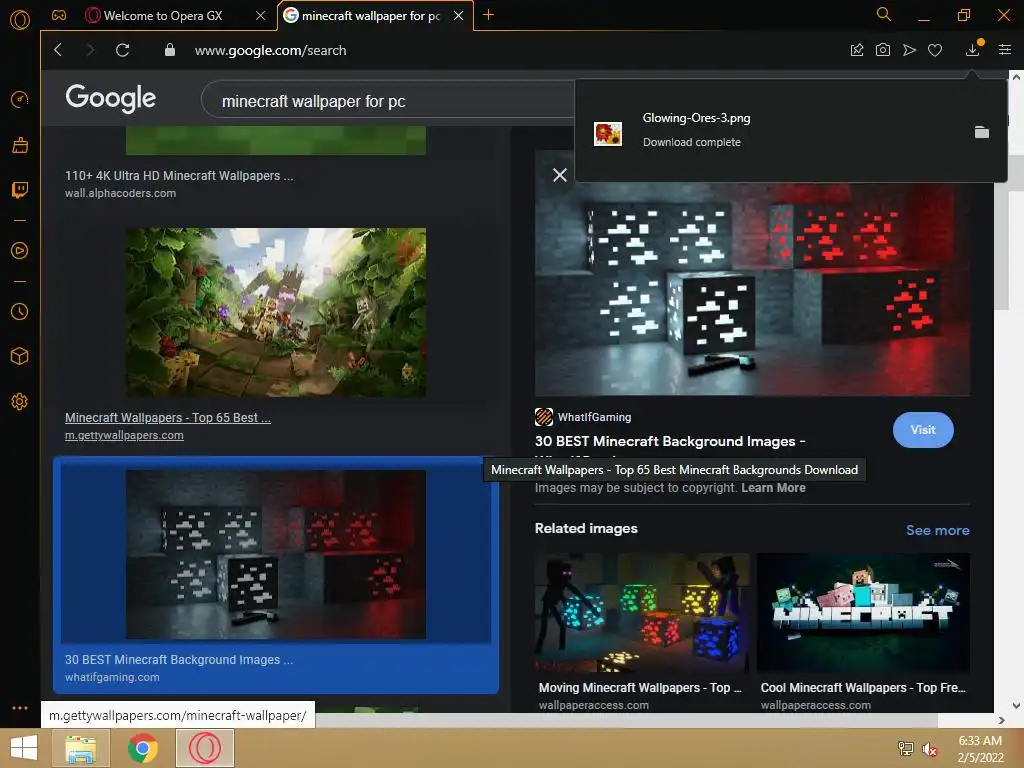This screenshot has width=1024, height=768.
Task: Go back with the back arrow
Action: [58, 50]
